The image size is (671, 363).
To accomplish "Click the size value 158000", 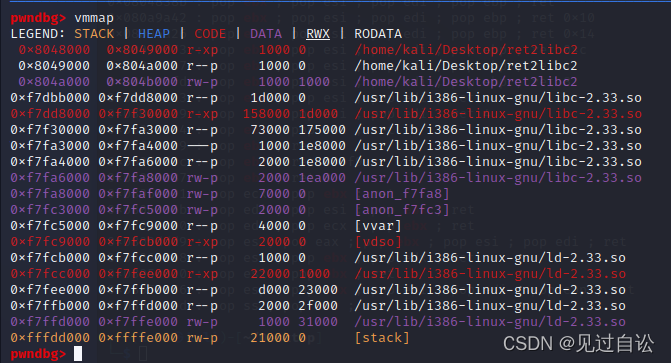I will click(x=267, y=114).
